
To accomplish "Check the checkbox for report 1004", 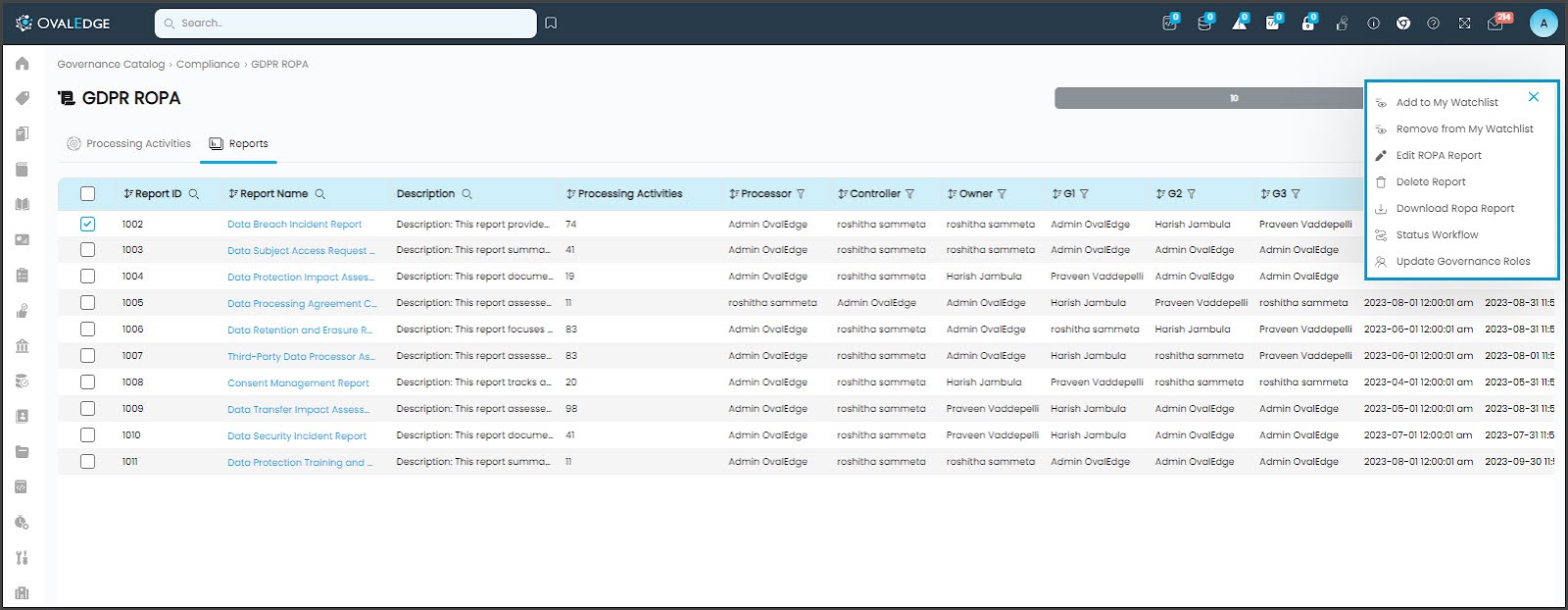I will [87, 277].
